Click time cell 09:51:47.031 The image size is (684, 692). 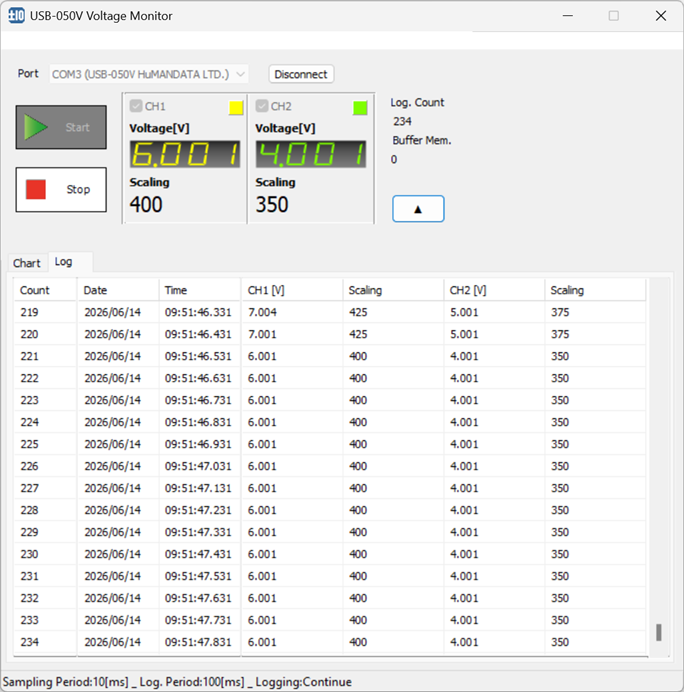tap(198, 466)
